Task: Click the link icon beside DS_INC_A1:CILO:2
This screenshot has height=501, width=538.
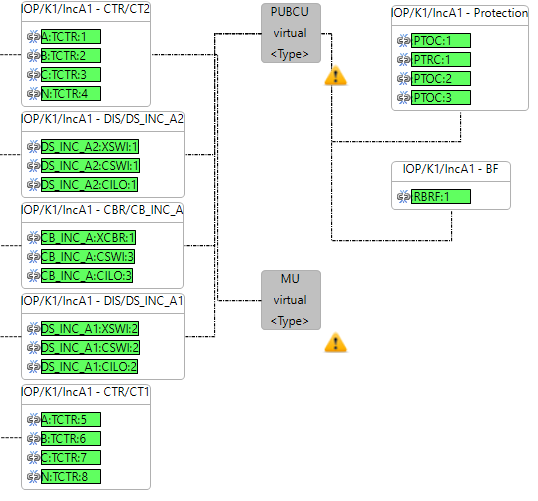Action: [x=34, y=366]
